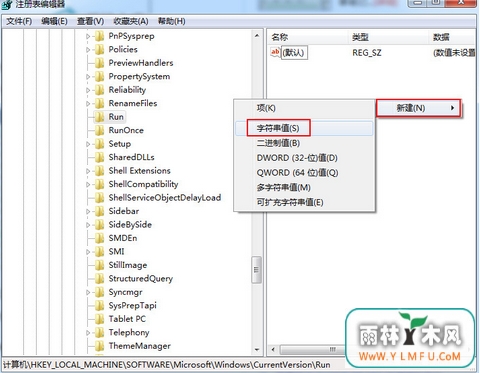
Task: Expand the Sidebar key arrow
Action: 88,211
